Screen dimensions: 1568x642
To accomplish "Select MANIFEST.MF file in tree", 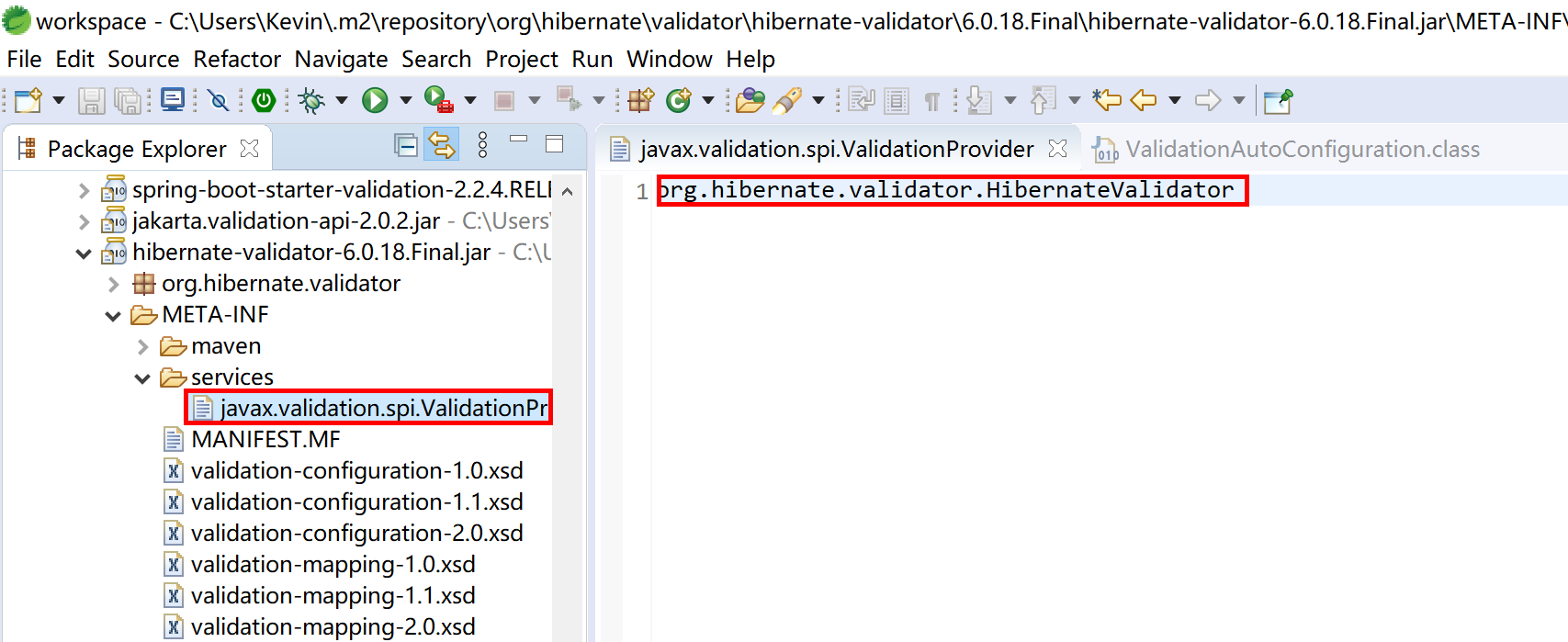I will 265,439.
